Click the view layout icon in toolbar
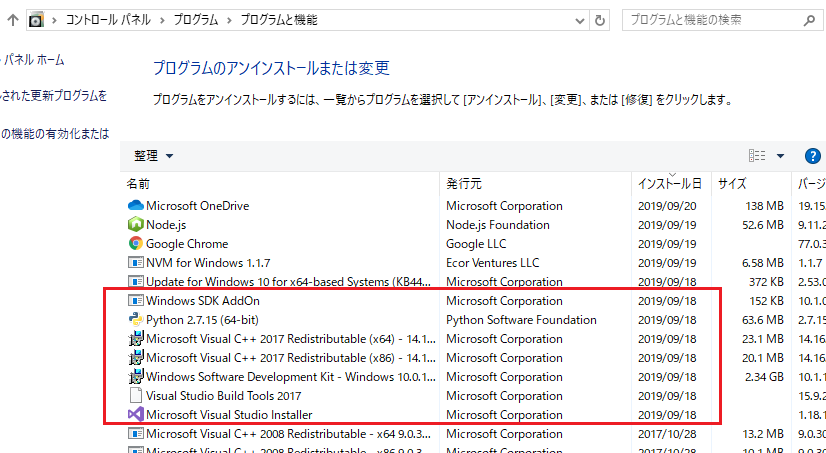826x453 pixels. 757,156
